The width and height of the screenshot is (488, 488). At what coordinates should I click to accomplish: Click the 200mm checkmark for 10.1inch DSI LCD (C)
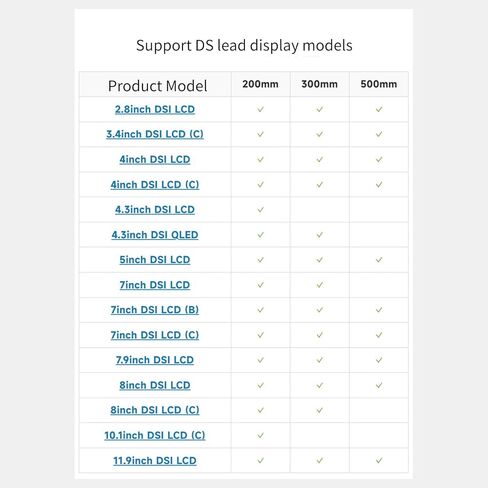(261, 436)
